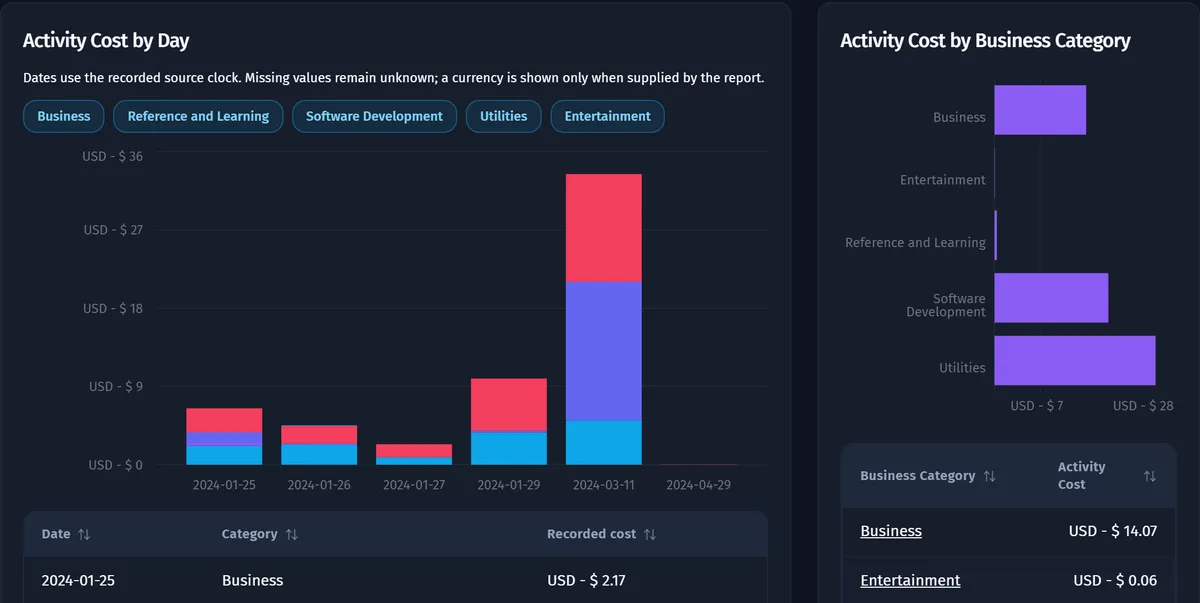Click the 'USD - $ 18' axis label
The image size is (1200, 603).
[x=113, y=309]
